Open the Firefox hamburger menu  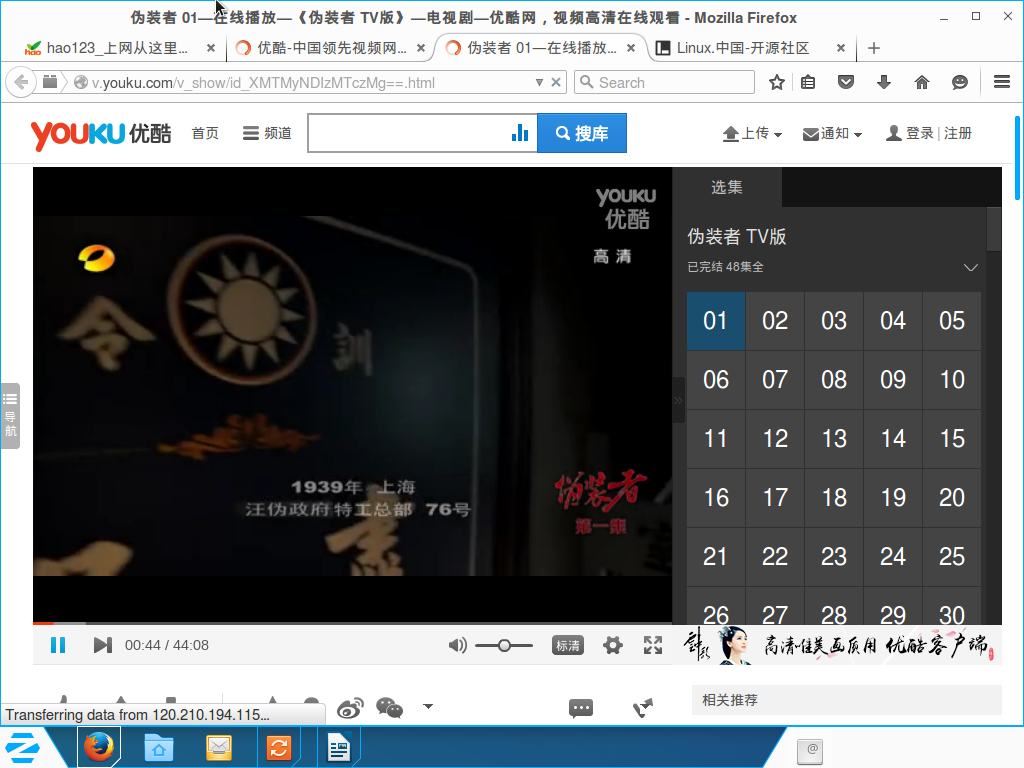coord(1001,82)
